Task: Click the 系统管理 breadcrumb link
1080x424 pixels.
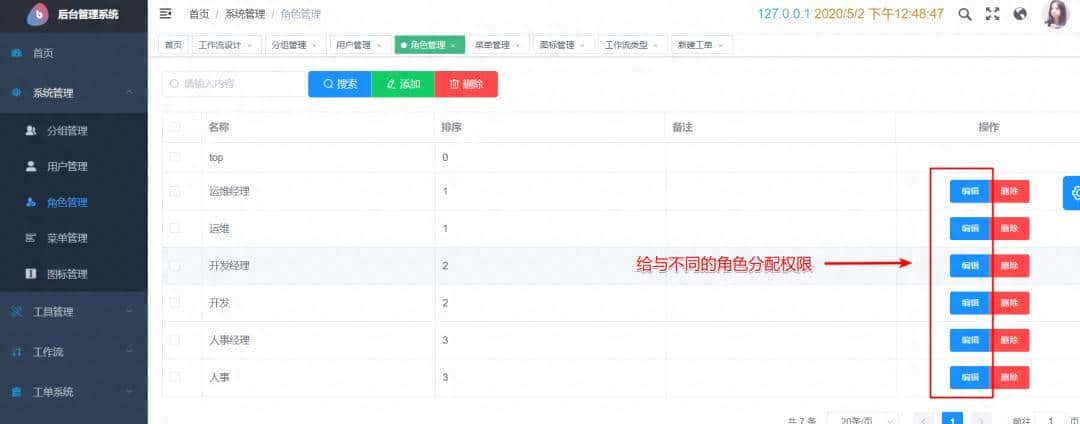Action: click(x=245, y=14)
